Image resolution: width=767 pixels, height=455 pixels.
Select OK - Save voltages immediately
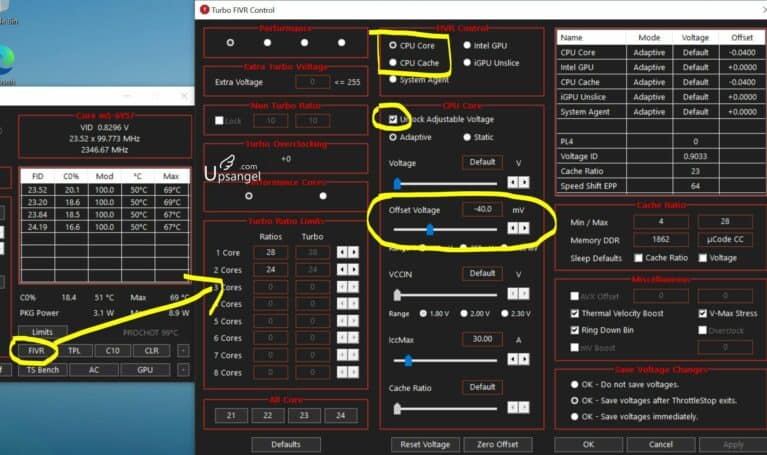(573, 416)
